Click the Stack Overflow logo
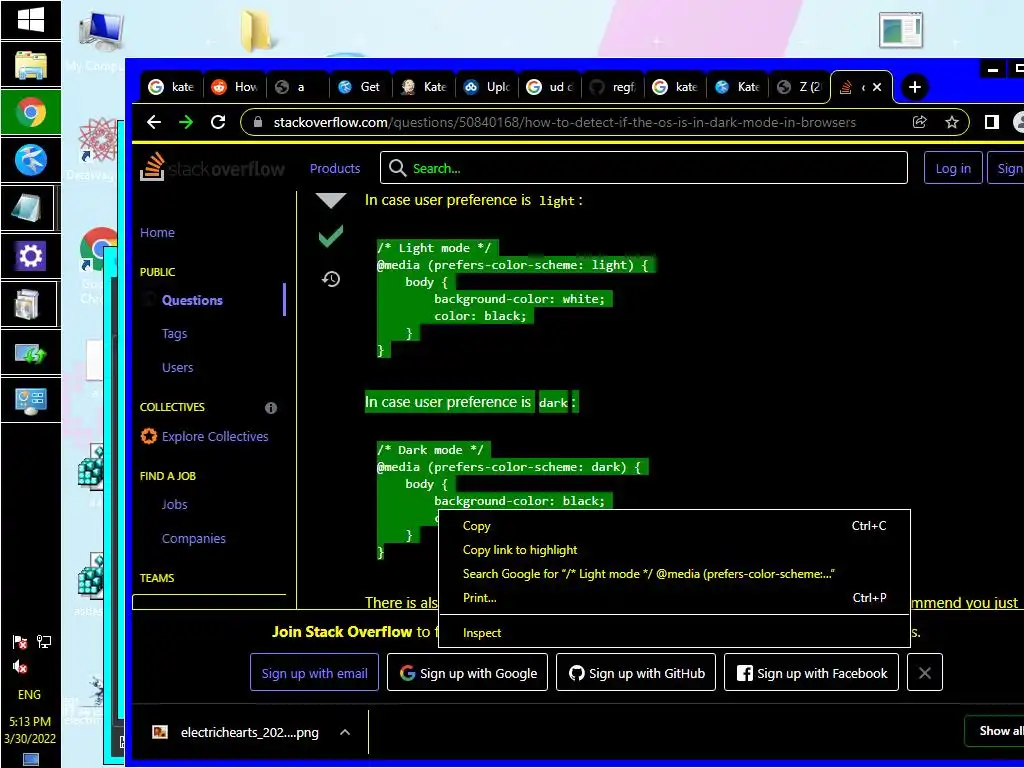 tap(213, 168)
